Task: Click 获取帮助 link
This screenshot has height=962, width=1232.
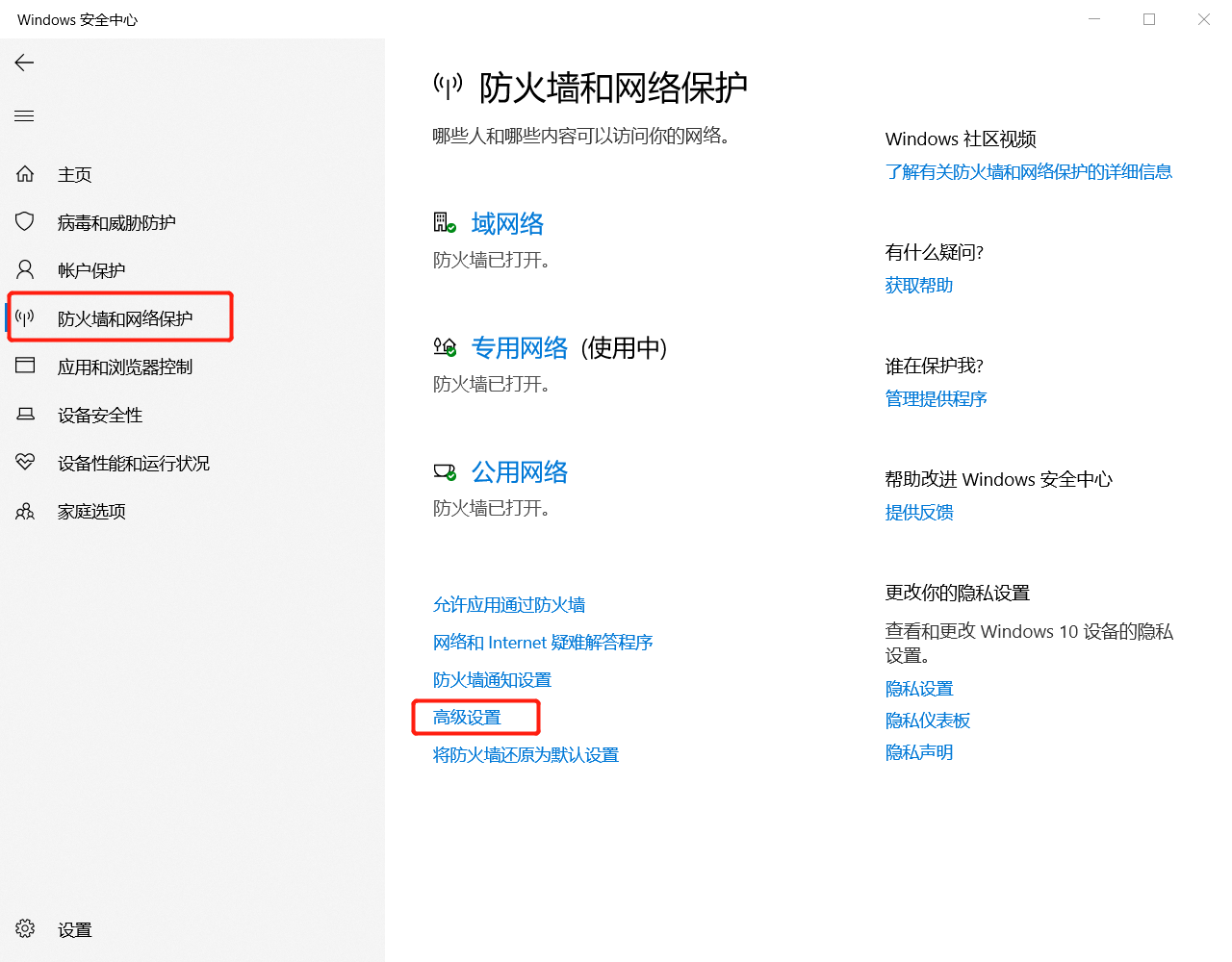Action: (918, 286)
